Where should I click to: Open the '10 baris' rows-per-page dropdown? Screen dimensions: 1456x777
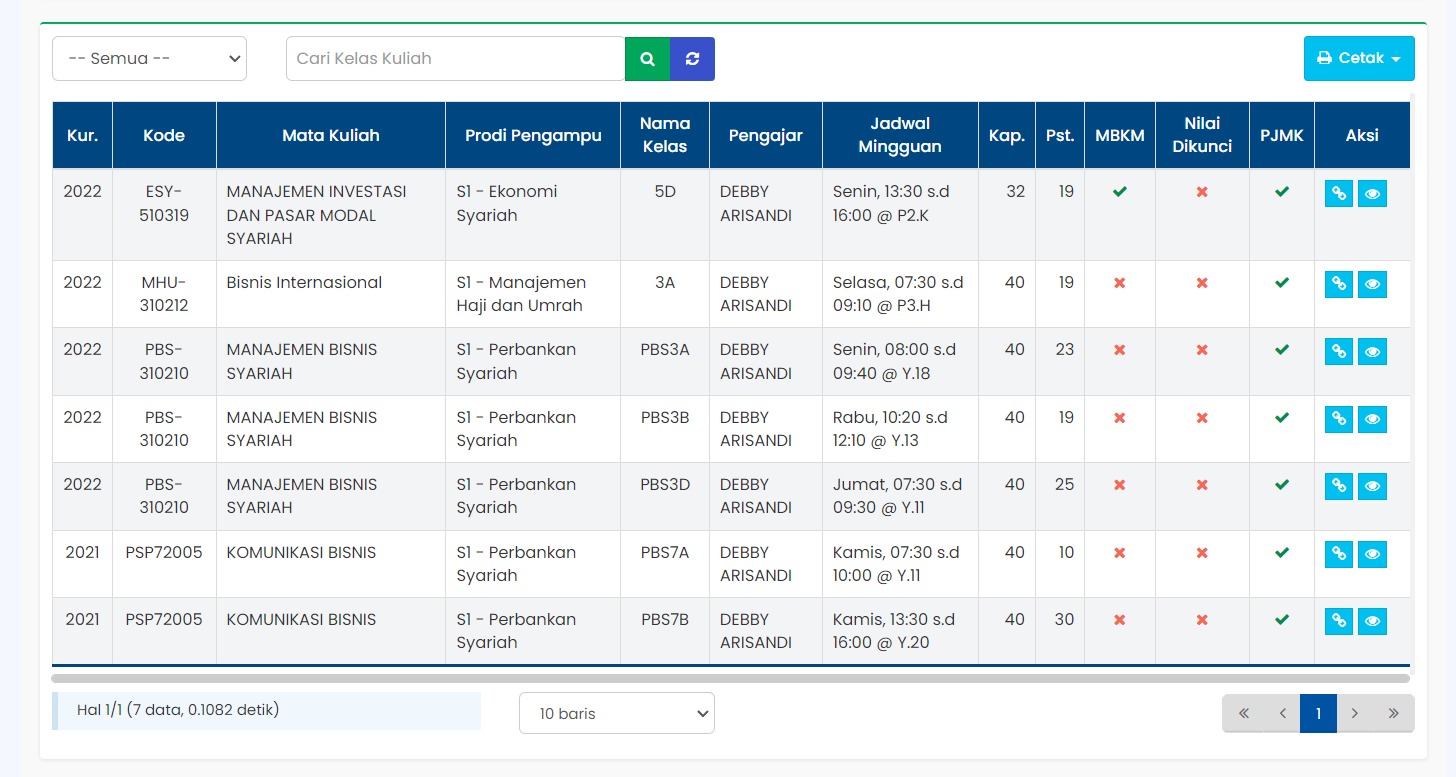pyautogui.click(x=616, y=713)
